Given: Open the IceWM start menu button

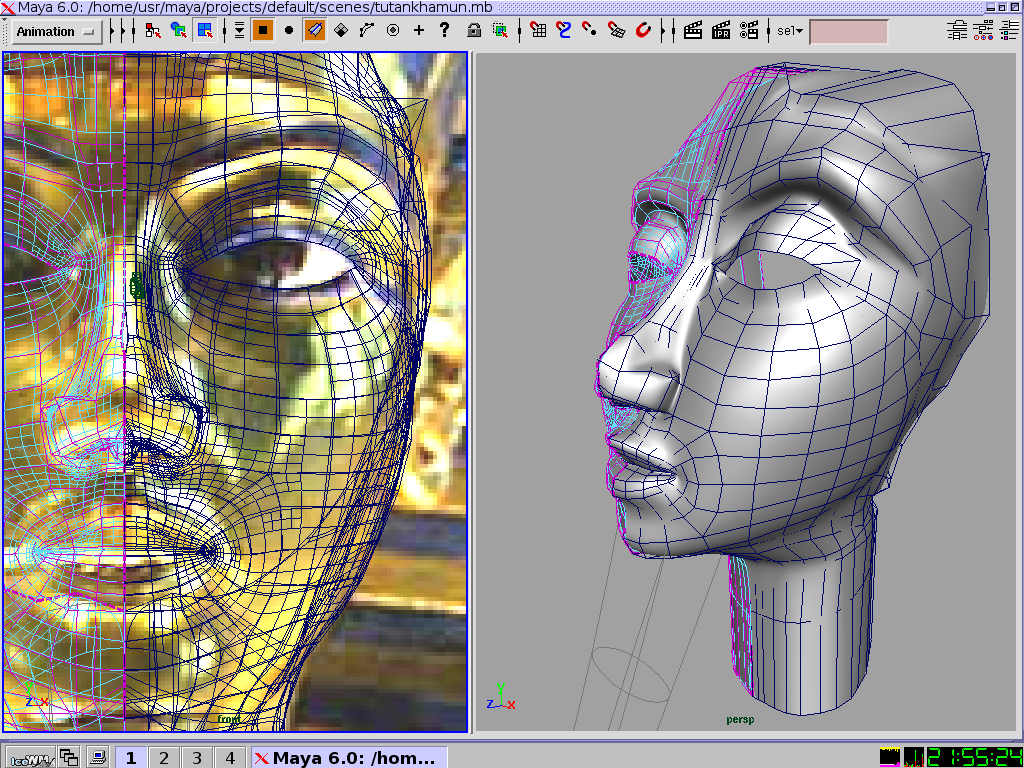Looking at the screenshot, I should point(31,758).
